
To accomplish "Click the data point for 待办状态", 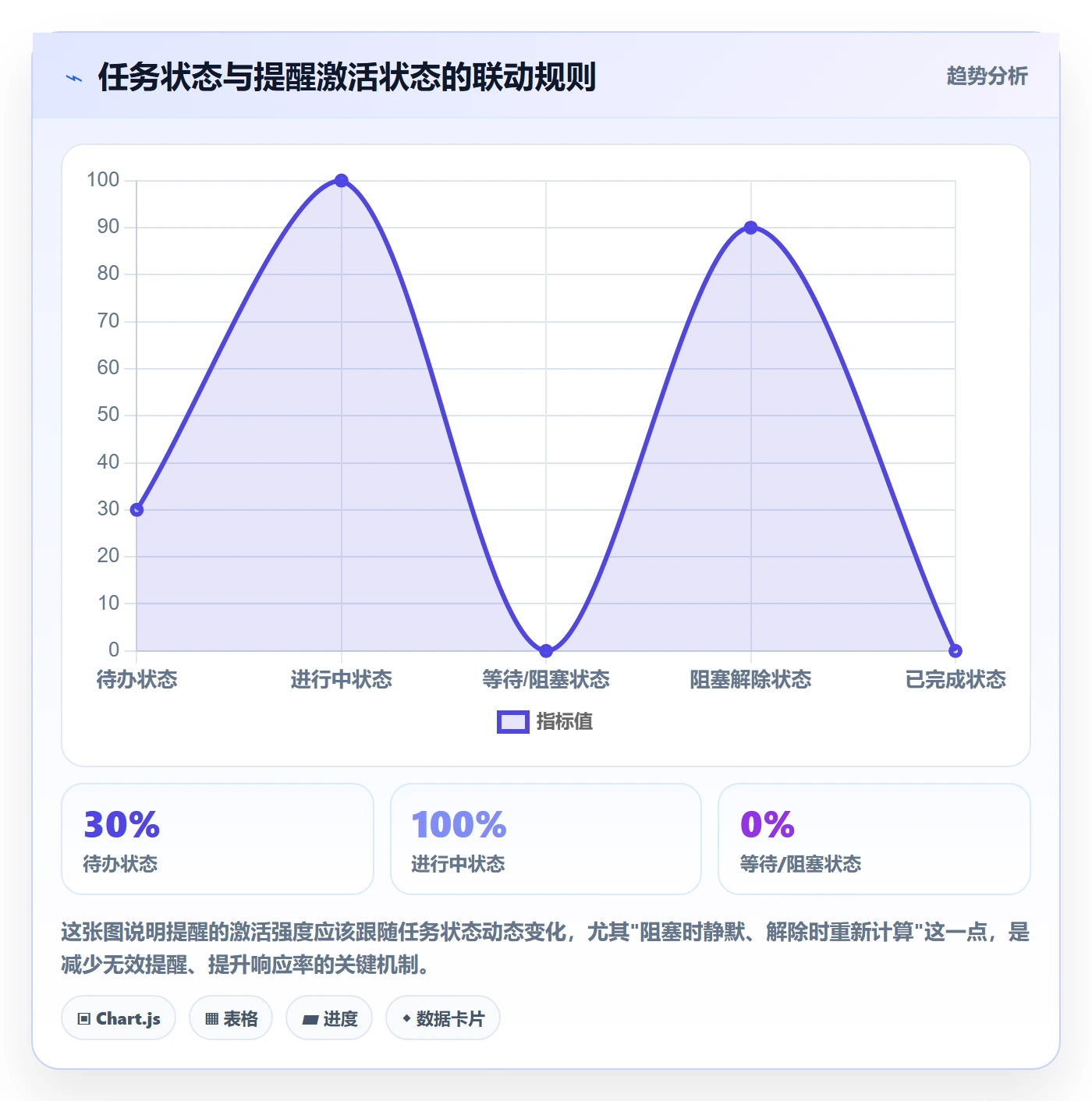I will 136,509.
